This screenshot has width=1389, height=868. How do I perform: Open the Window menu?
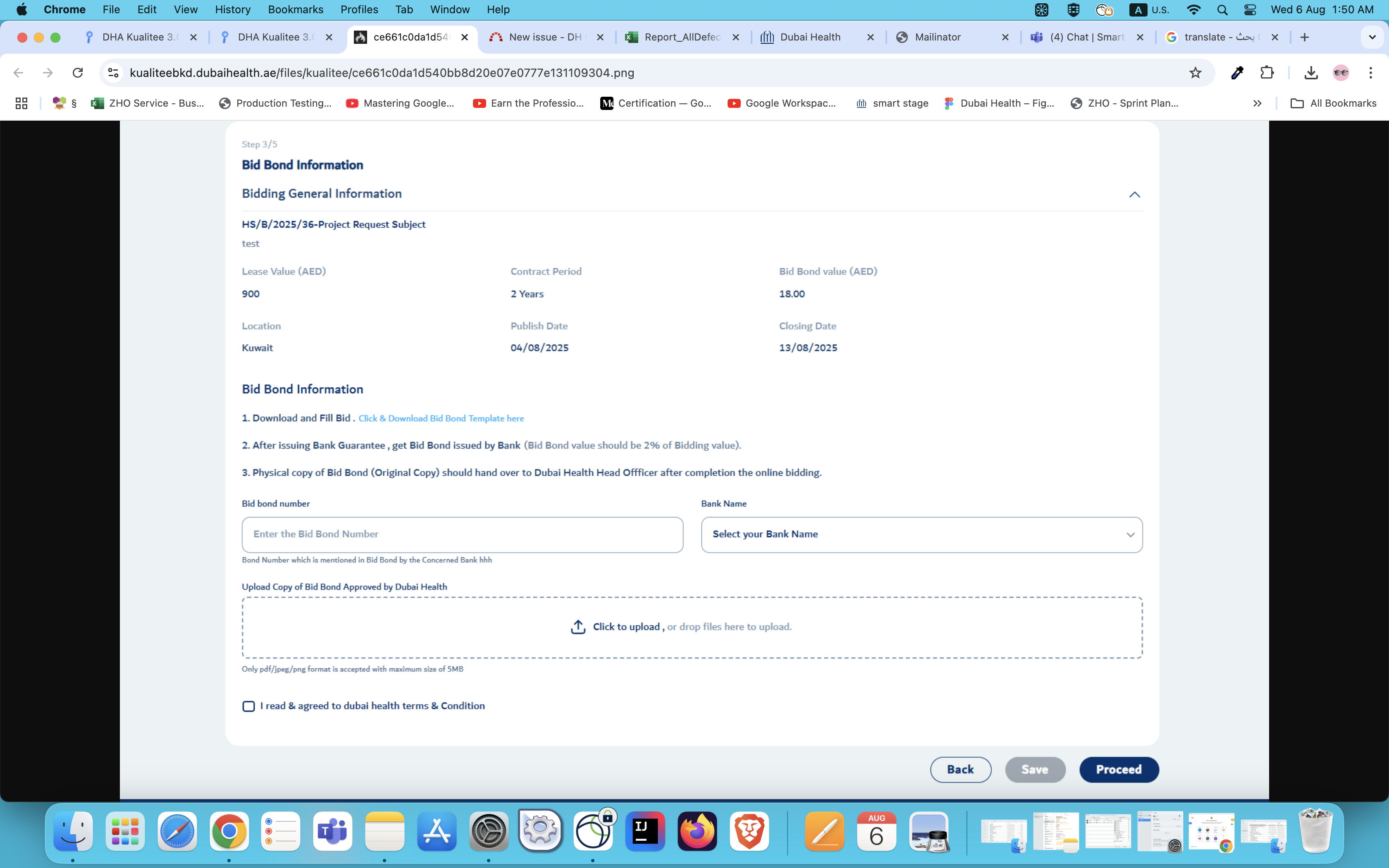(x=450, y=10)
